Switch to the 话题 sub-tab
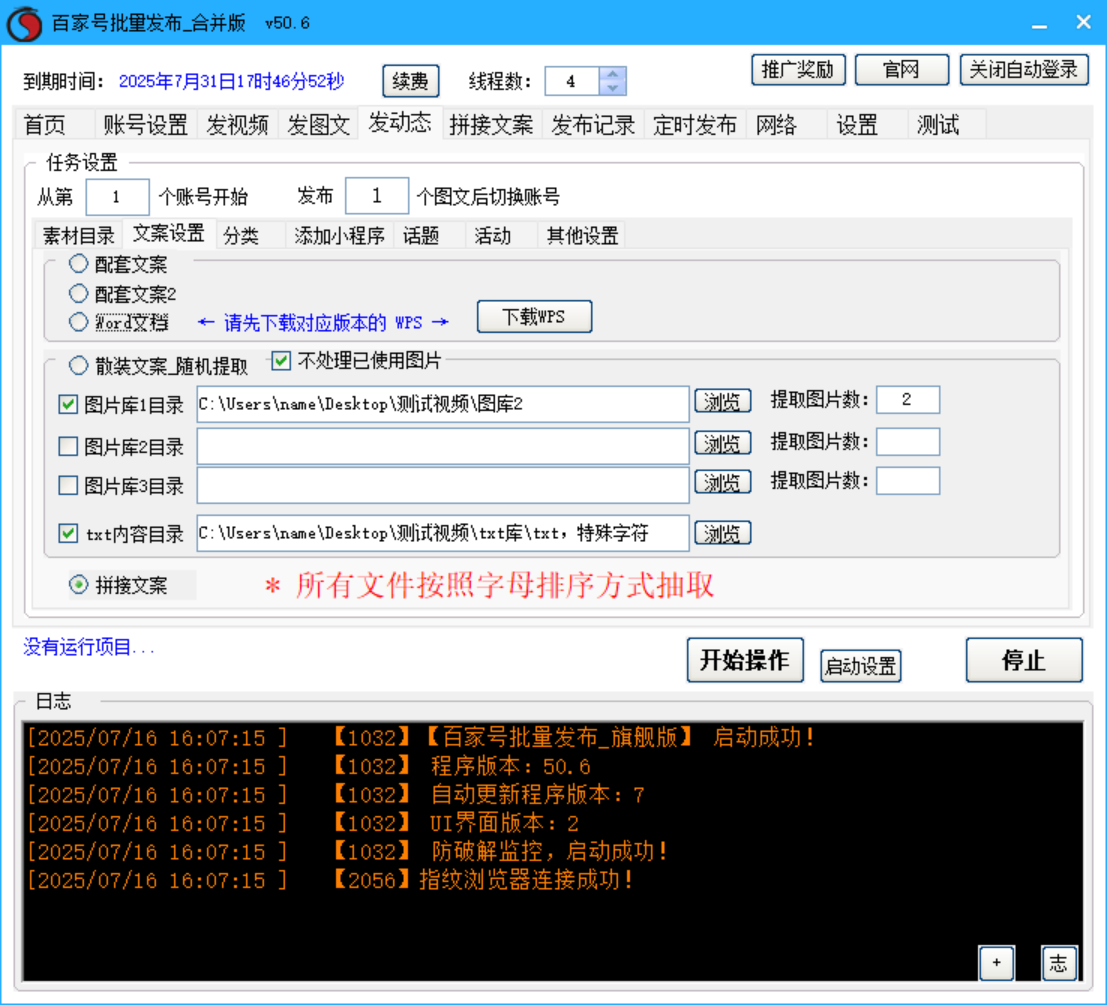This screenshot has width=1107, height=1005. pos(429,235)
